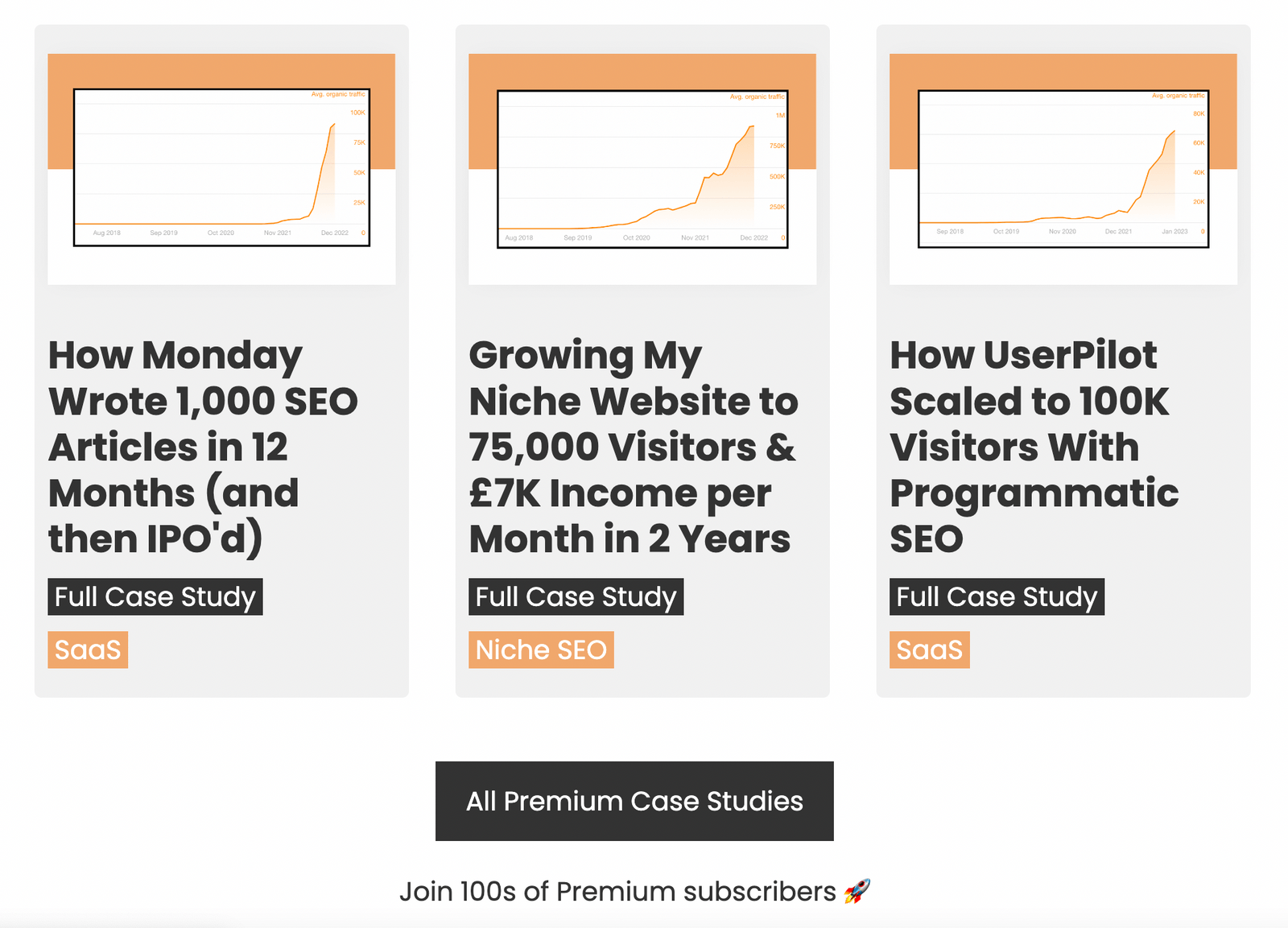This screenshot has height=928, width=1288.
Task: Click 'Avg. organic traffic' label in niche chart
Action: [757, 97]
